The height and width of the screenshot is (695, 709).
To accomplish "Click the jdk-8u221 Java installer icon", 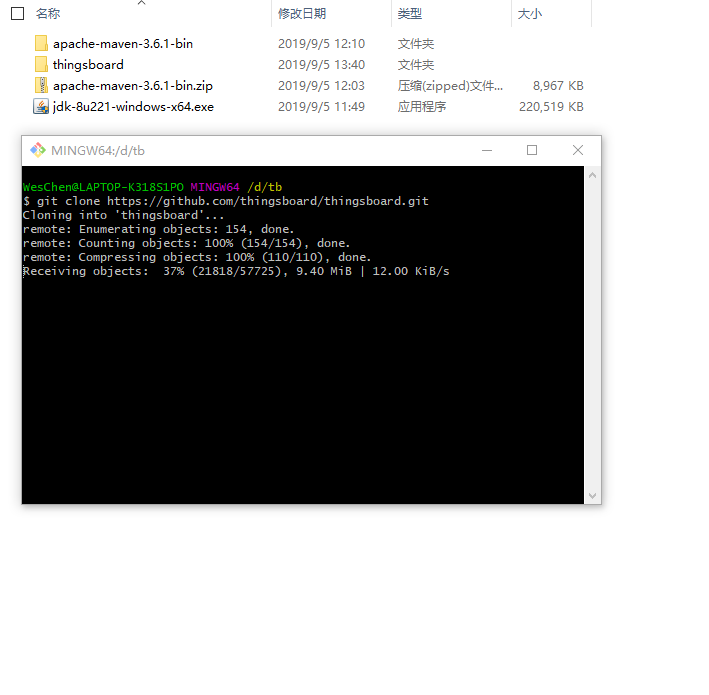I will (41, 106).
